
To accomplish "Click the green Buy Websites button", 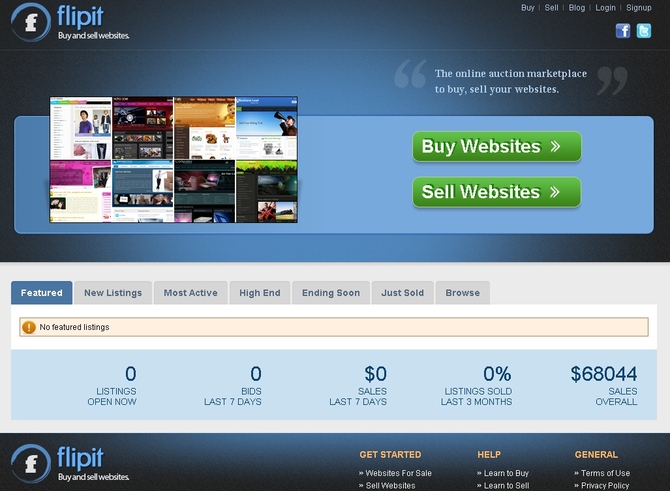I will pos(497,147).
